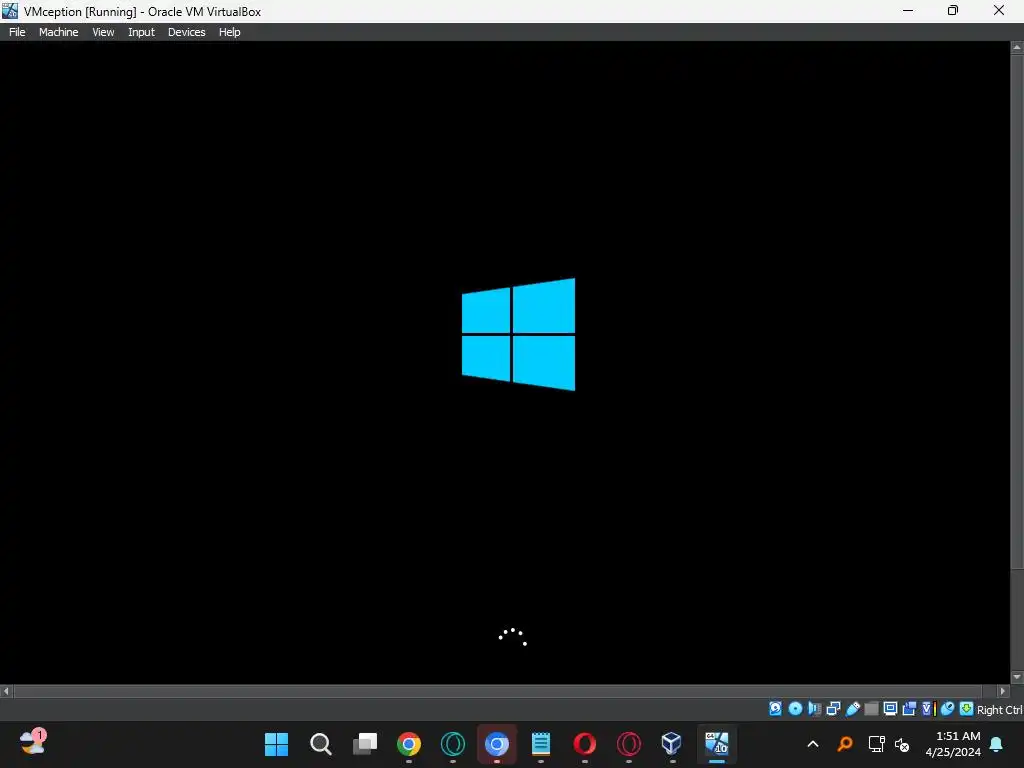Click the network adapters indicator
The width and height of the screenshot is (1024, 768).
(x=833, y=709)
